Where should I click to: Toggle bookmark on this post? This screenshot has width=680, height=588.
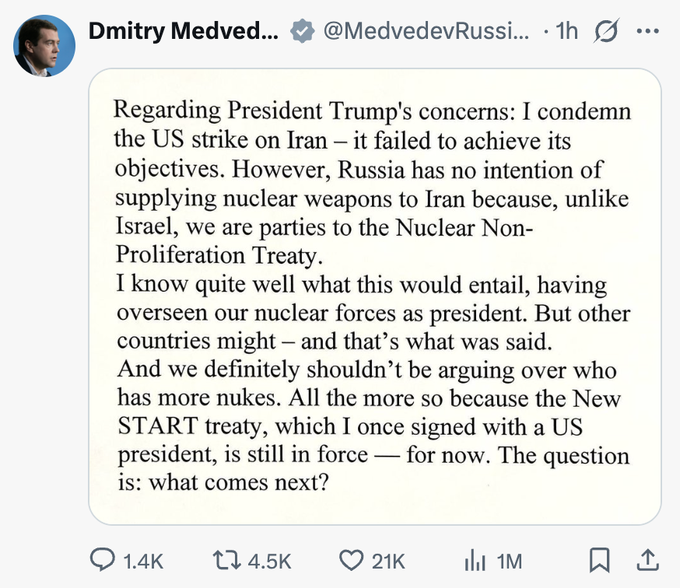600,560
